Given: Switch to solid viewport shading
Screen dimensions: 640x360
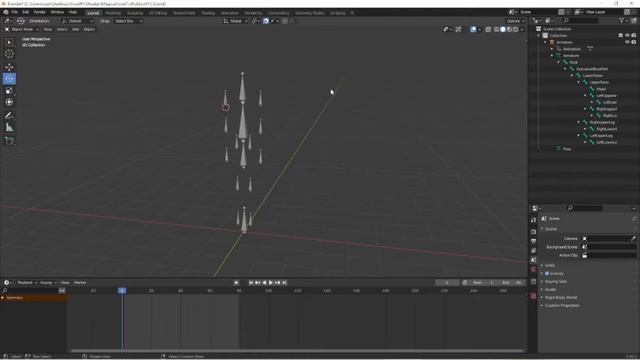Looking at the screenshot, I should (503, 29).
